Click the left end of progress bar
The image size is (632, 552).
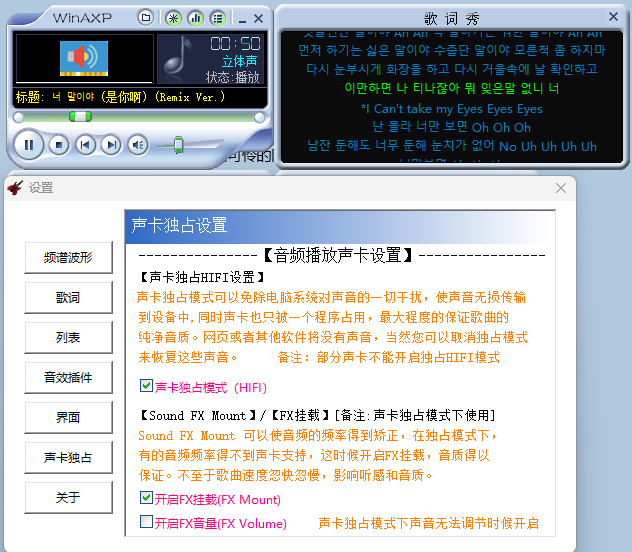(x=18, y=117)
